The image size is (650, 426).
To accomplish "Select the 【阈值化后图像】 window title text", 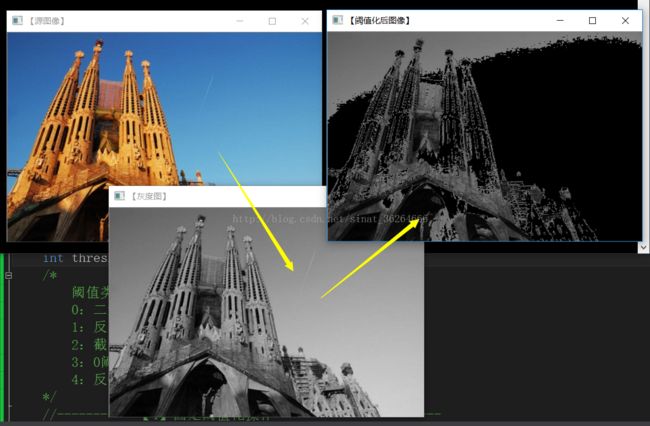I will pos(379,20).
